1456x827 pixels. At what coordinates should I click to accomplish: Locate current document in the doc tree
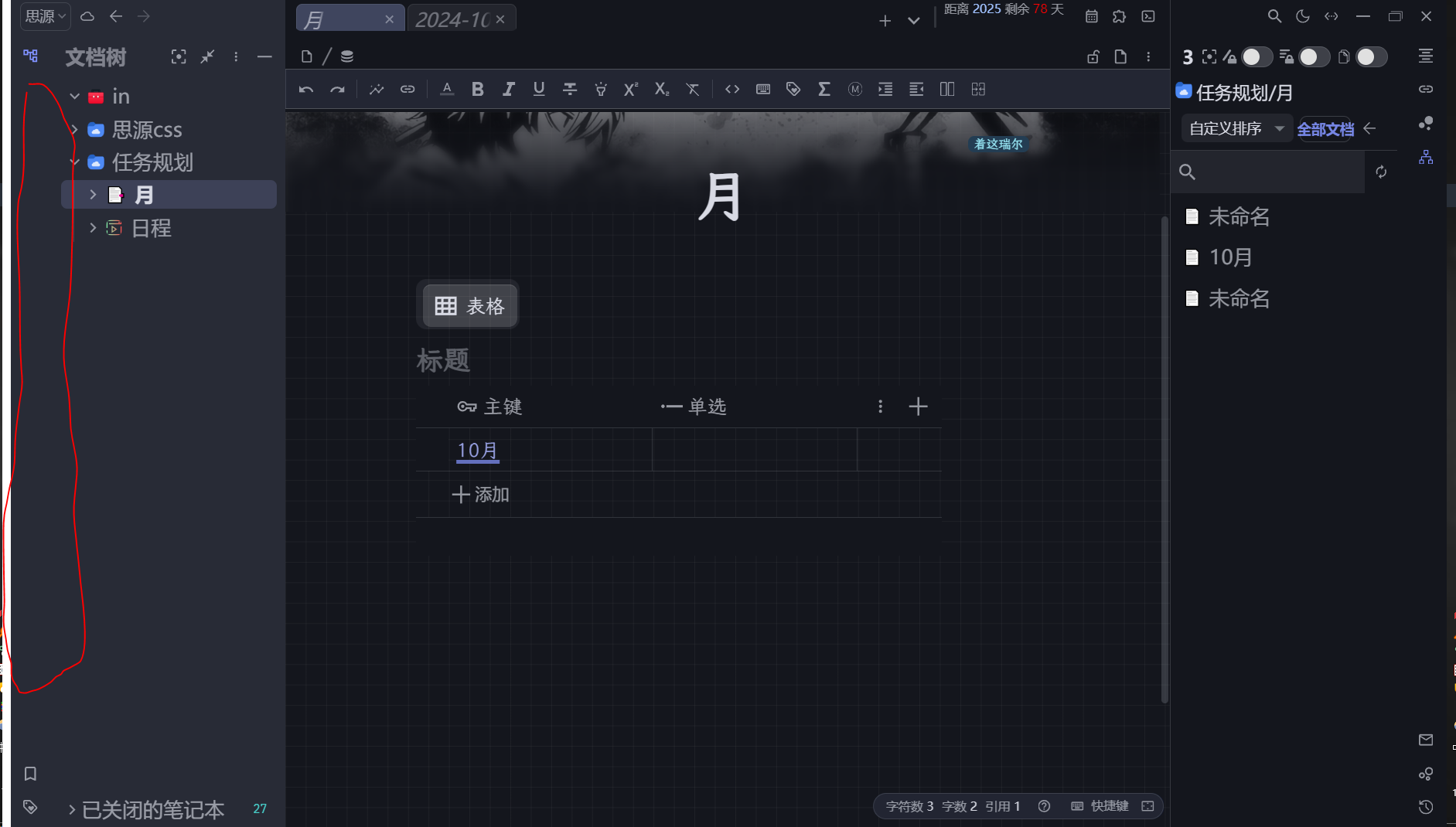point(179,56)
